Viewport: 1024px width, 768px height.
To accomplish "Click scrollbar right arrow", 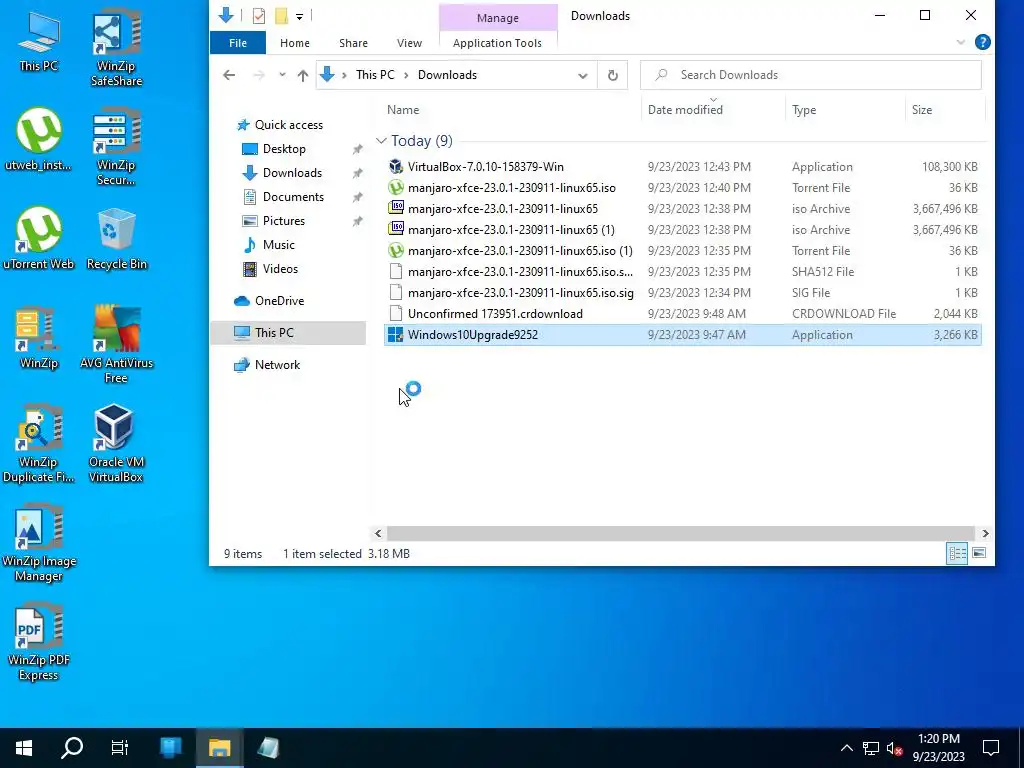I will point(985,533).
